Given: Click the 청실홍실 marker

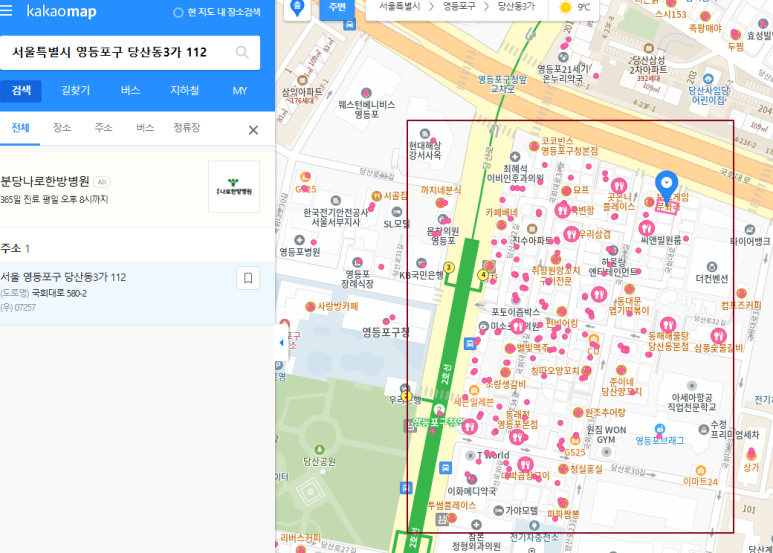Looking at the screenshot, I should [x=563, y=469].
